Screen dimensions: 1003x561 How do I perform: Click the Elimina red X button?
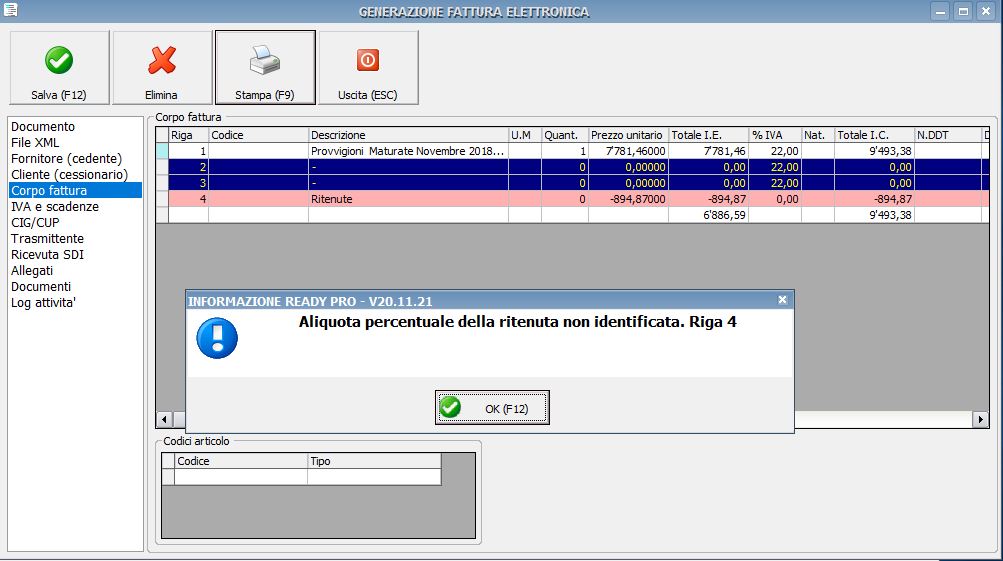click(162, 67)
